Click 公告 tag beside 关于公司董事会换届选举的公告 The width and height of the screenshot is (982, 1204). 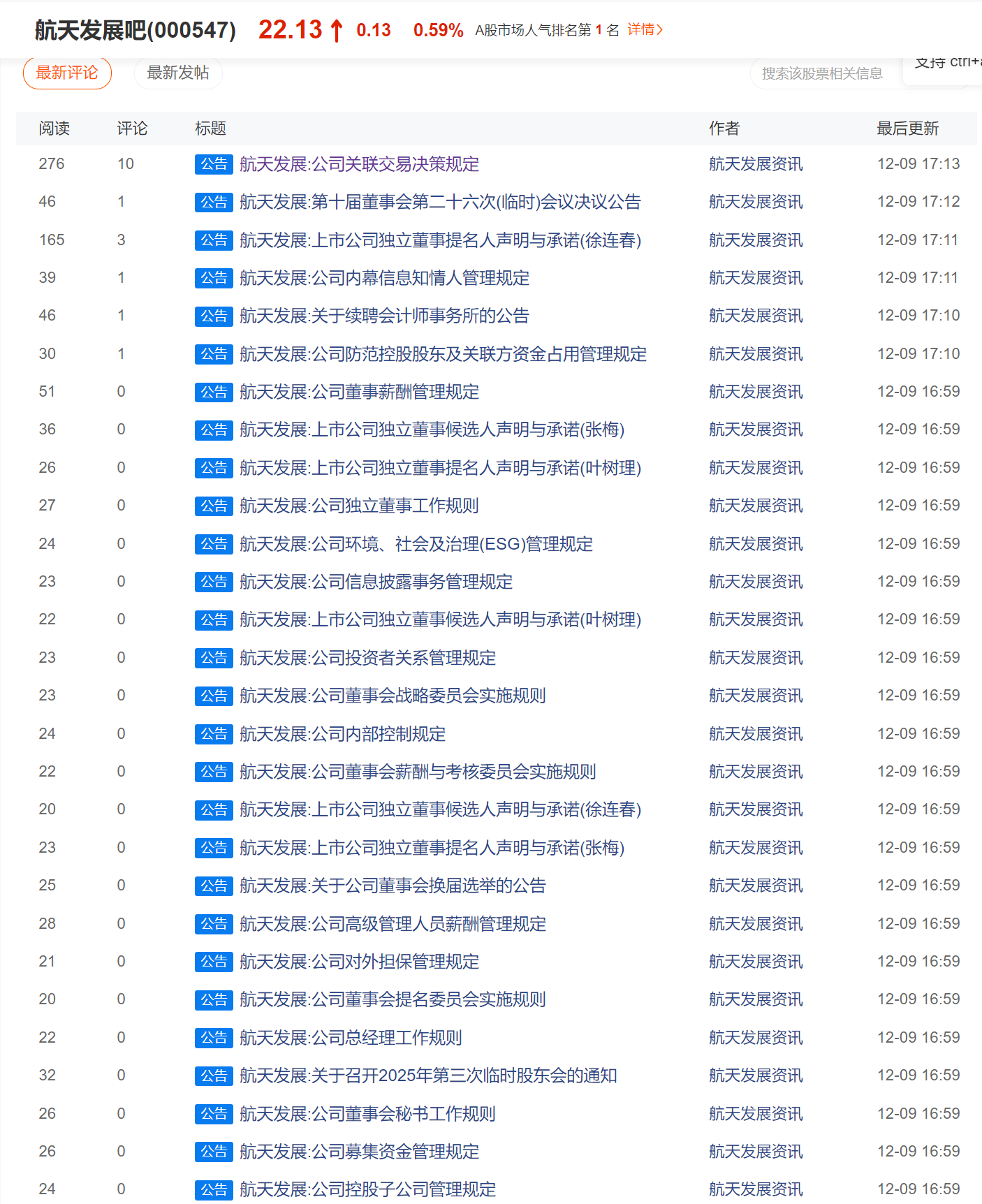coord(214,886)
